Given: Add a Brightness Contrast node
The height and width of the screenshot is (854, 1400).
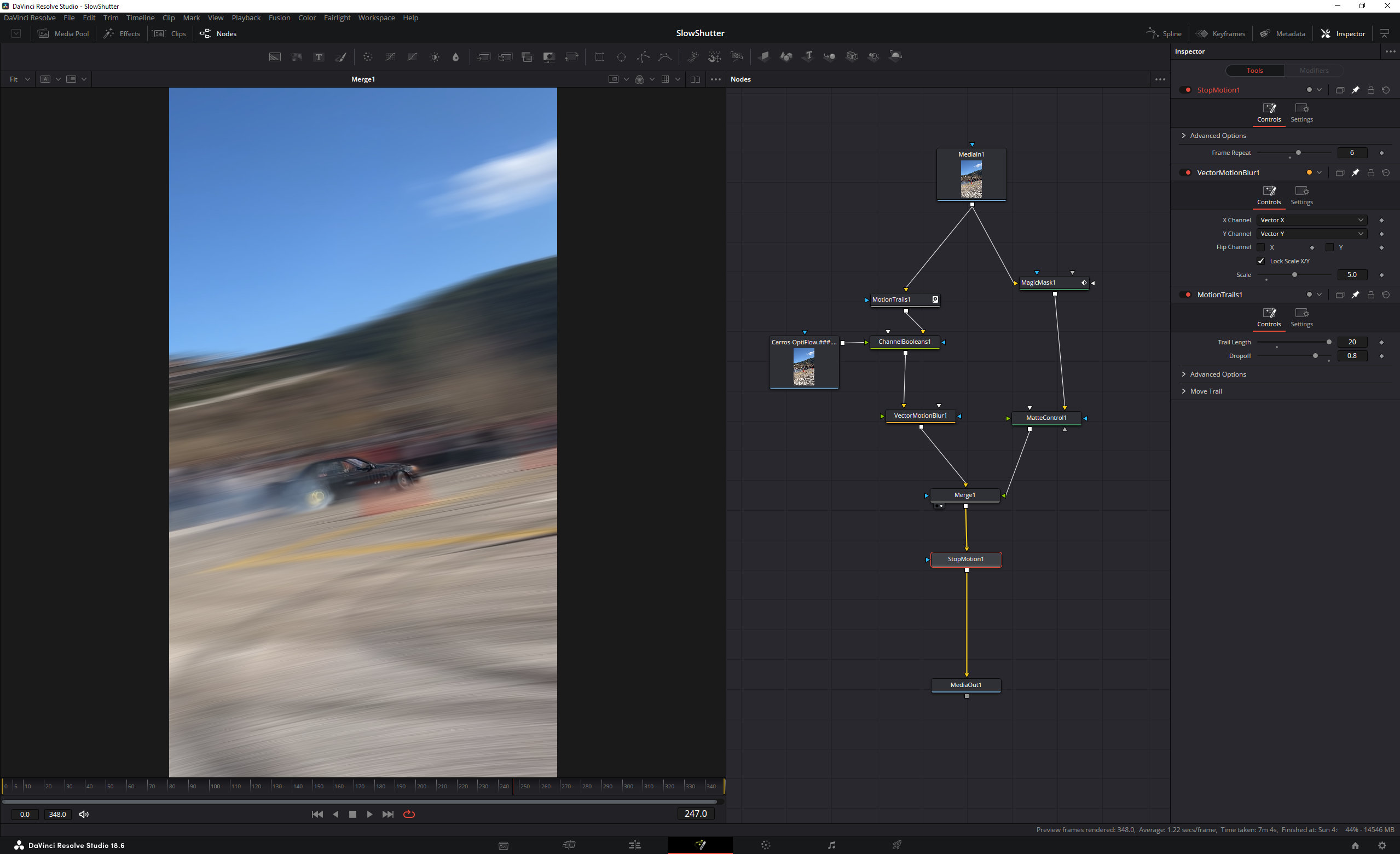Looking at the screenshot, I should pyautogui.click(x=435, y=57).
